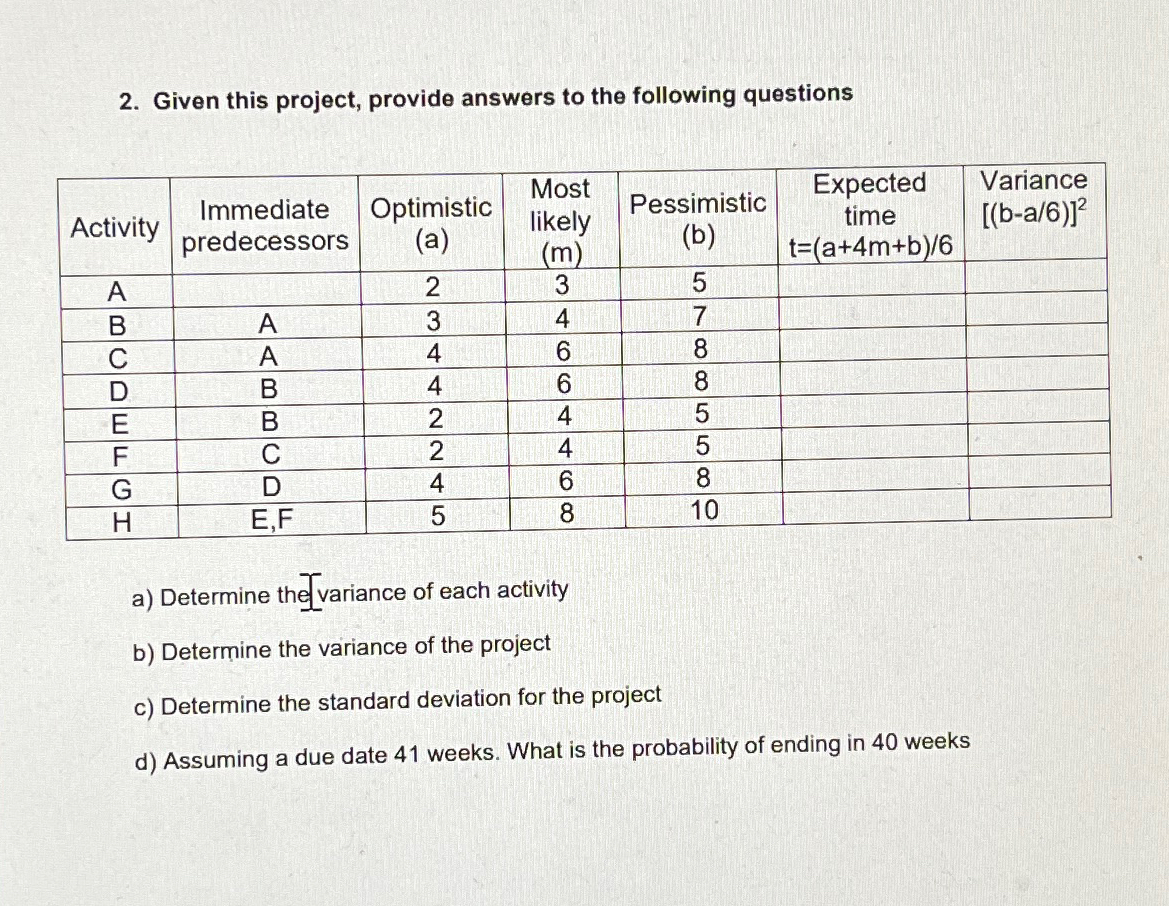Click the Variance formula header cell
Viewport: 1169px width, 906px height.
[x=1033, y=198]
